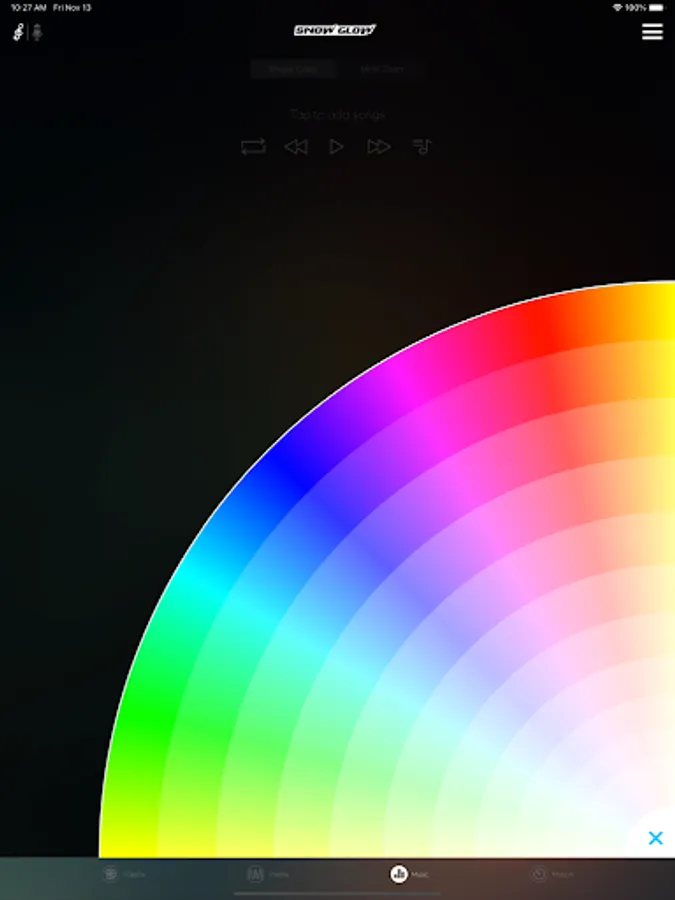Screen dimensions: 675x900
Task: Tap the 10:27 AM clock text
Action: click(x=28, y=7)
